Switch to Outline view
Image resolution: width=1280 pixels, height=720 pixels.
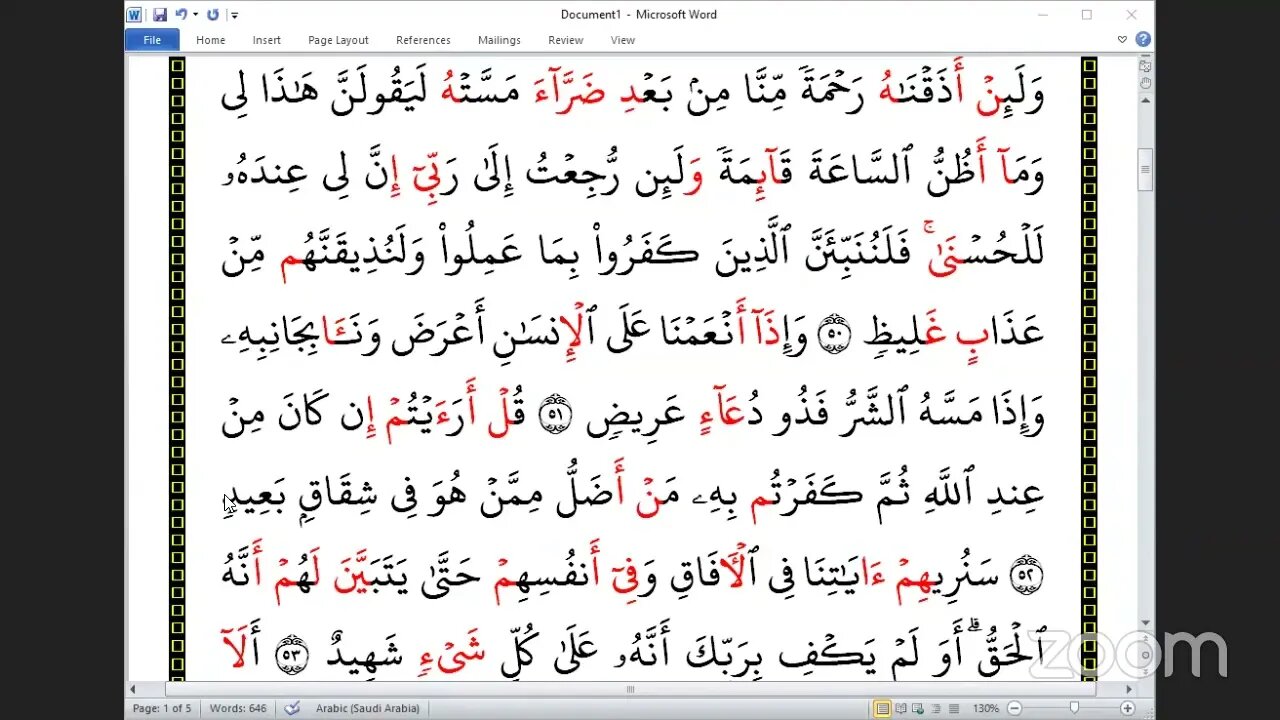(x=936, y=708)
